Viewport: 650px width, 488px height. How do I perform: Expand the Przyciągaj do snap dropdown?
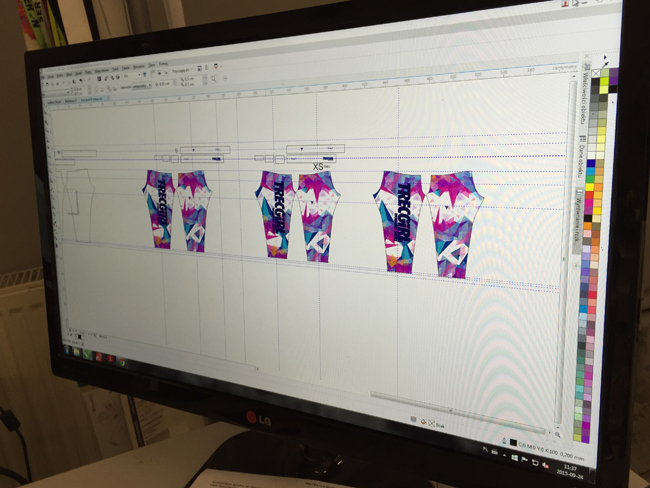pos(183,70)
